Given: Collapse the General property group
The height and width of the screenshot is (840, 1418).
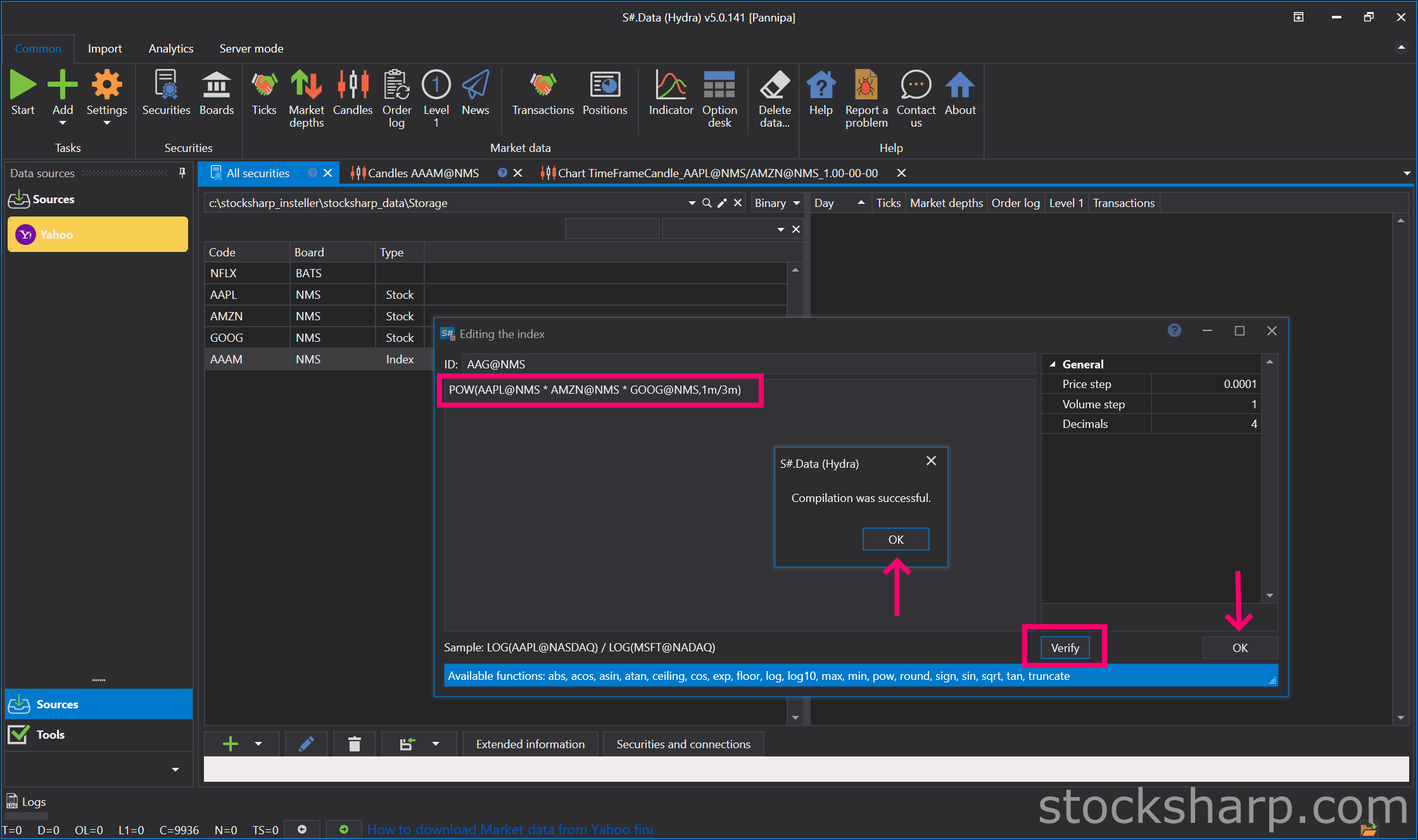Looking at the screenshot, I should click(1053, 364).
